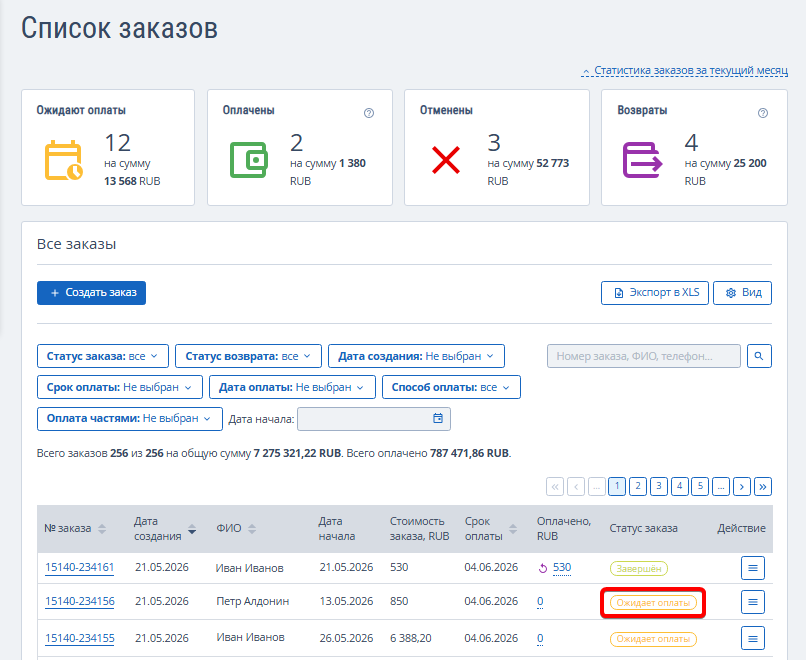Screen dimensions: 806x660
Task: Click start date 13.05.2026
Action: 346,601
